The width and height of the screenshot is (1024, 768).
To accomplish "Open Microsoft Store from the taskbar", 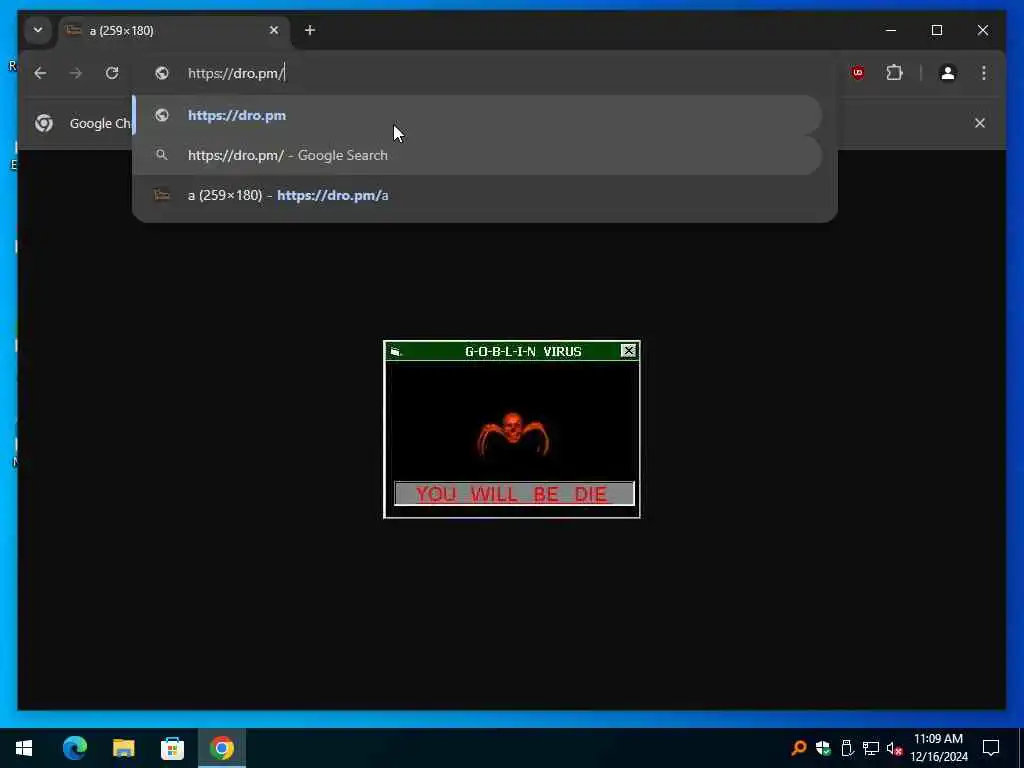I will 172,748.
